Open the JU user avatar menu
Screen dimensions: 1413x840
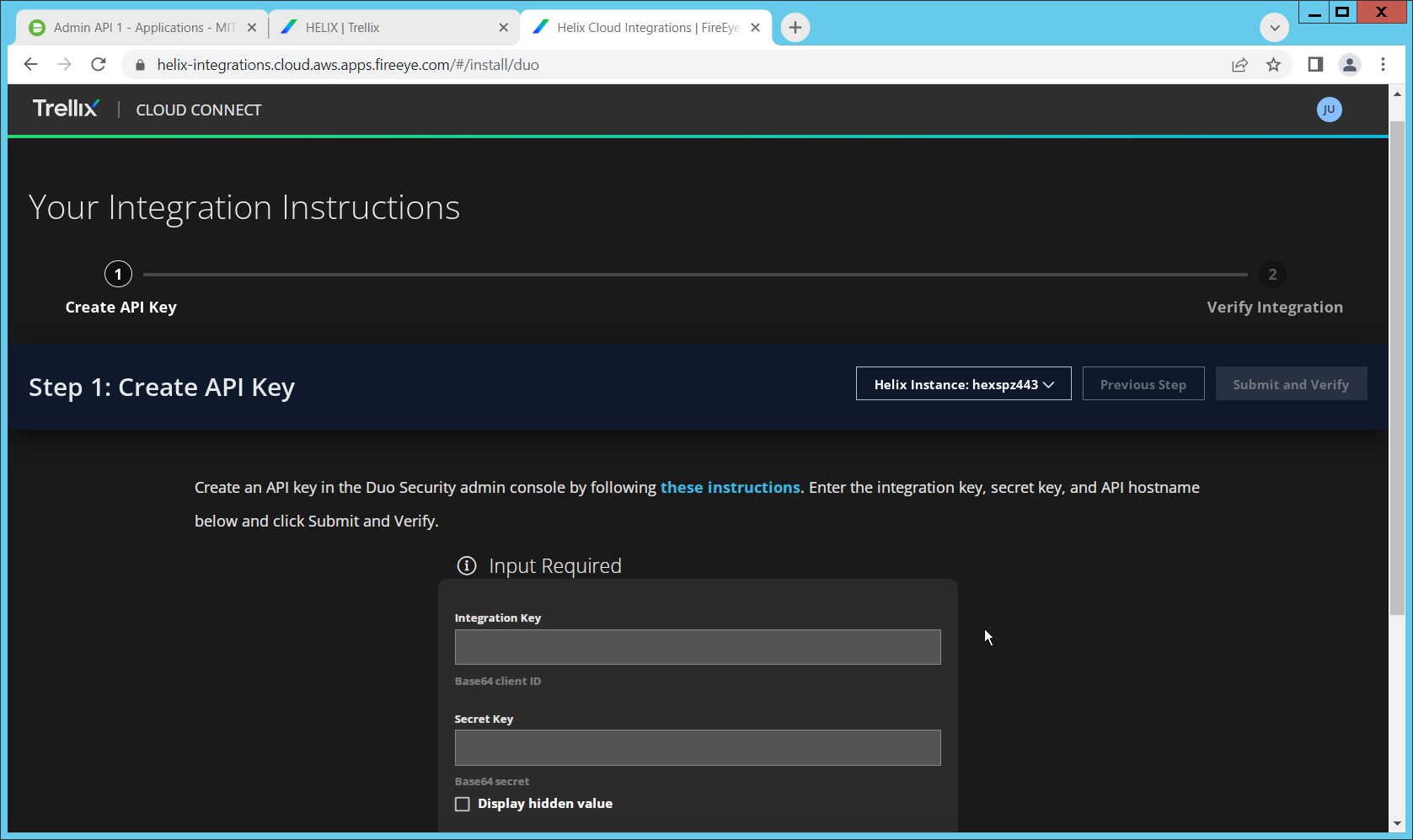[1329, 110]
